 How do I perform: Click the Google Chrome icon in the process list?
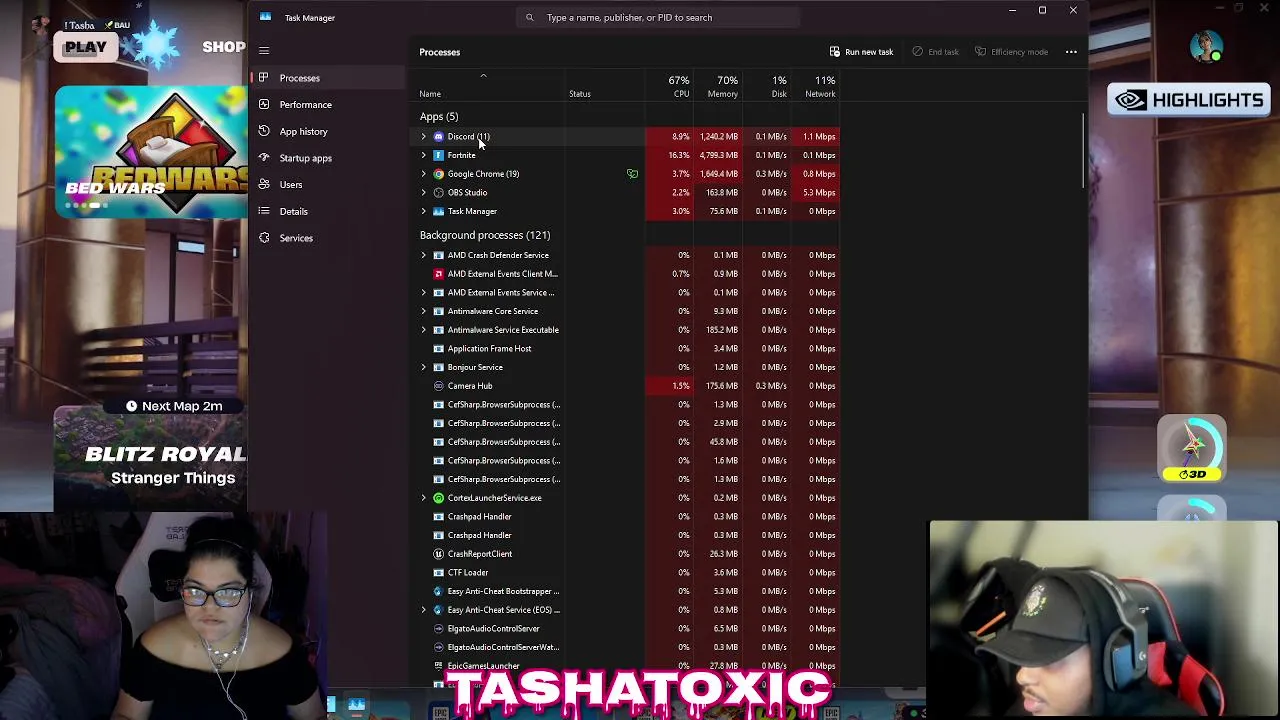[438, 174]
